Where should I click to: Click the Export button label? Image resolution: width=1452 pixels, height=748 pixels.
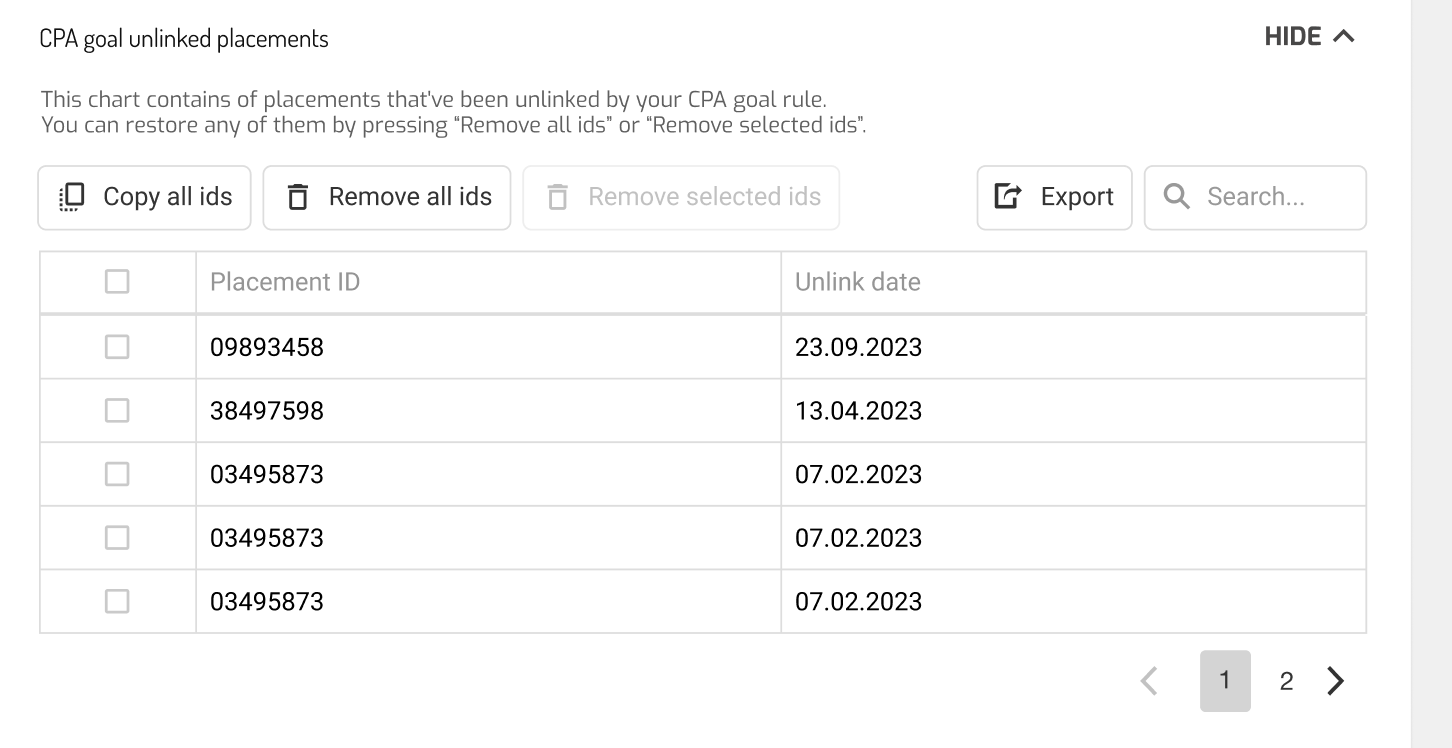1077,197
